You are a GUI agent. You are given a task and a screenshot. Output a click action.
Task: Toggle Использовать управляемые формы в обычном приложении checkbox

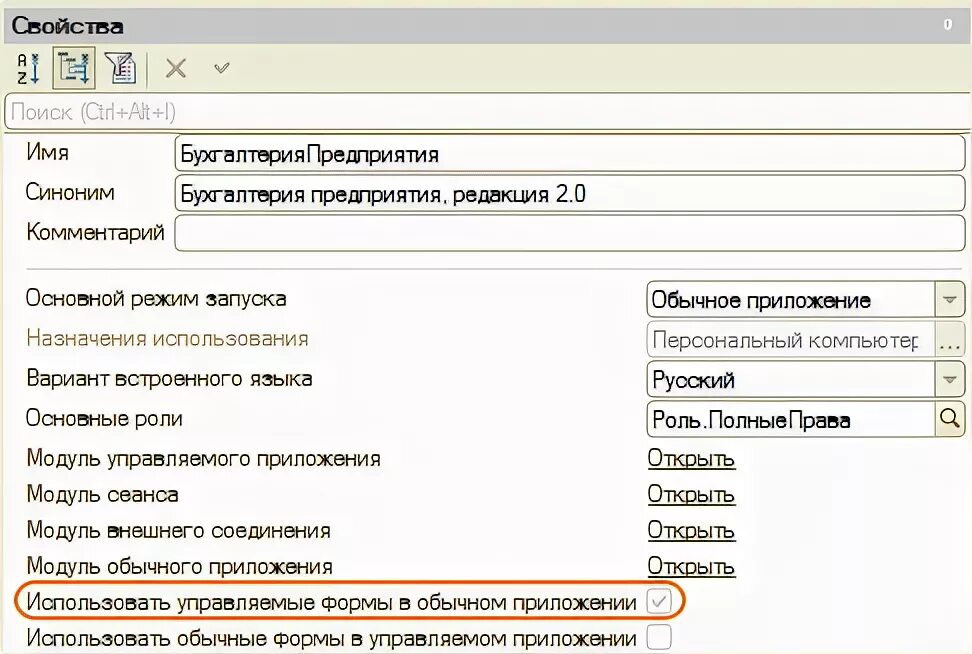click(658, 601)
